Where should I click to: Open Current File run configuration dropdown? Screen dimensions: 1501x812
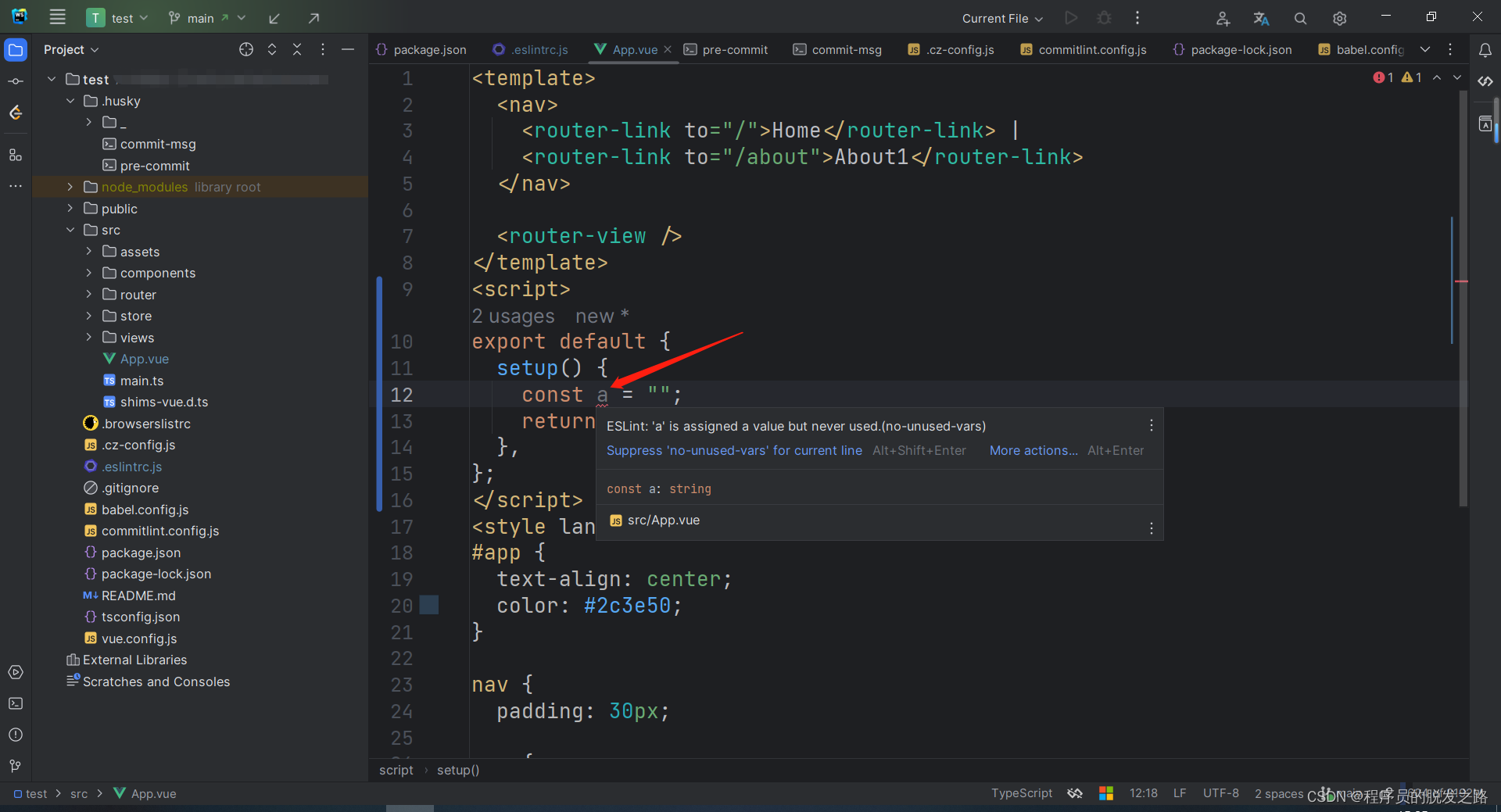point(1002,18)
